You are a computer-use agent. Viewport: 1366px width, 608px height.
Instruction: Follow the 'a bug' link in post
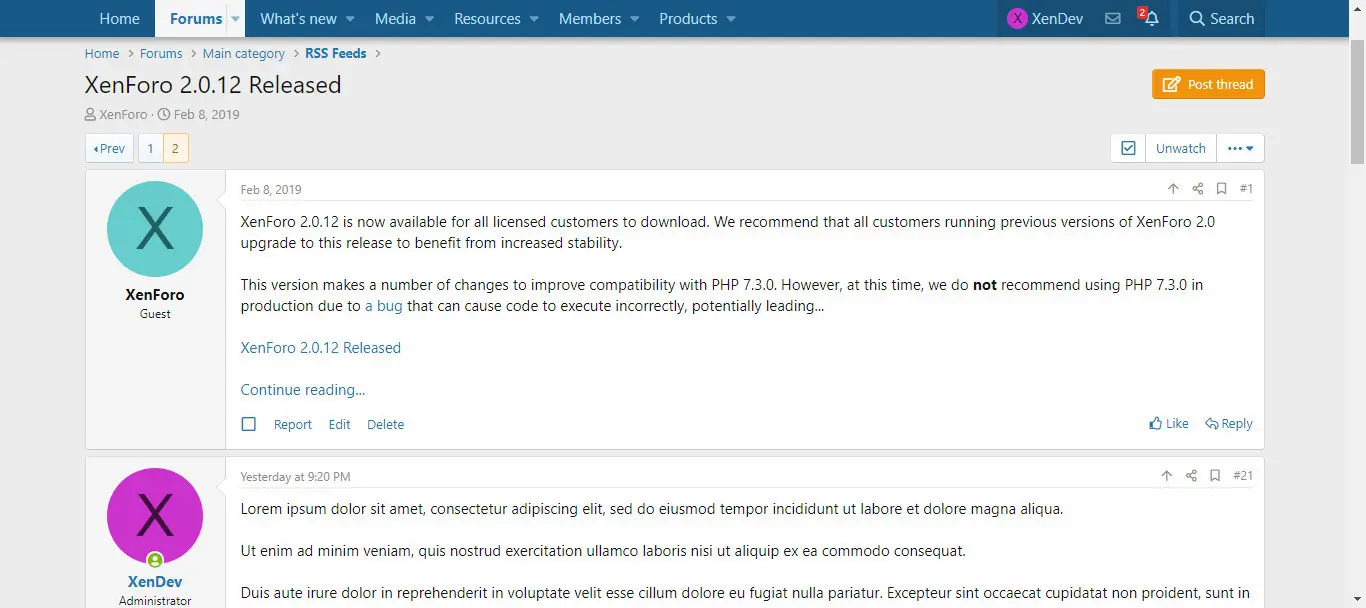[384, 306]
